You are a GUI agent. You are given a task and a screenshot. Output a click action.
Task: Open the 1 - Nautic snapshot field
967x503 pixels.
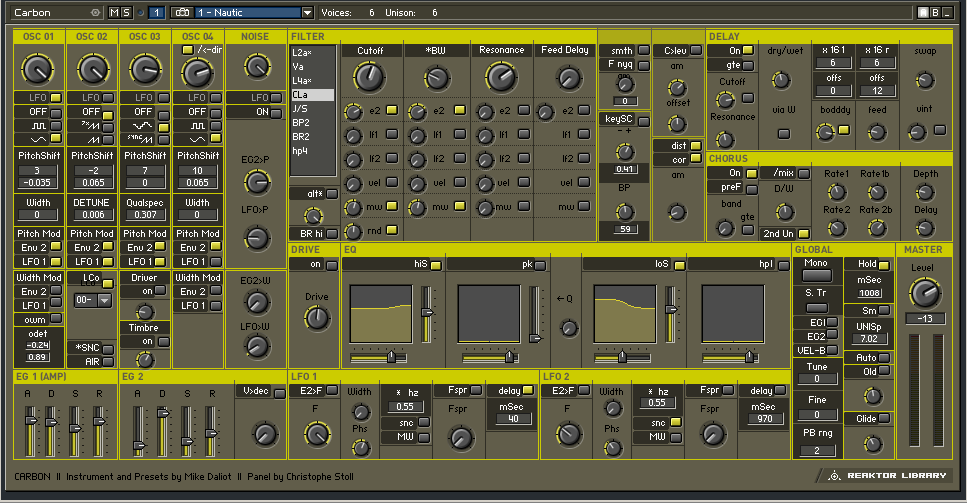[x=247, y=12]
